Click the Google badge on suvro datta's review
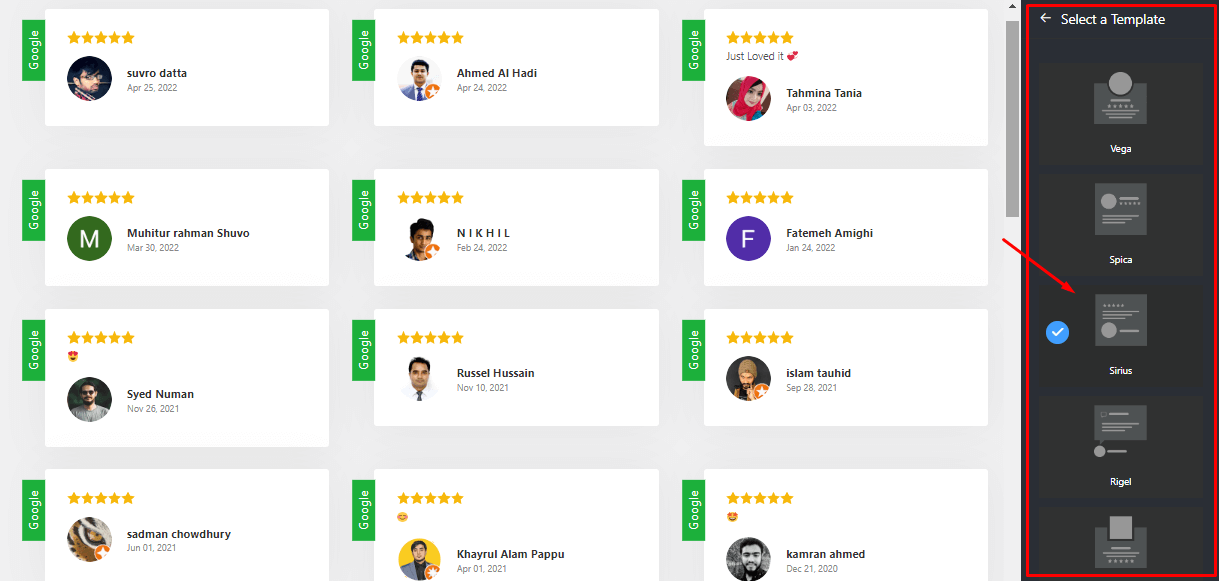1219x581 pixels. tap(34, 50)
